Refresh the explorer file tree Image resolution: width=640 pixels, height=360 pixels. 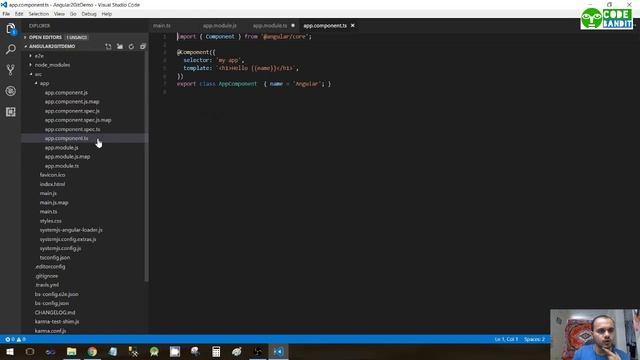[x=131, y=47]
